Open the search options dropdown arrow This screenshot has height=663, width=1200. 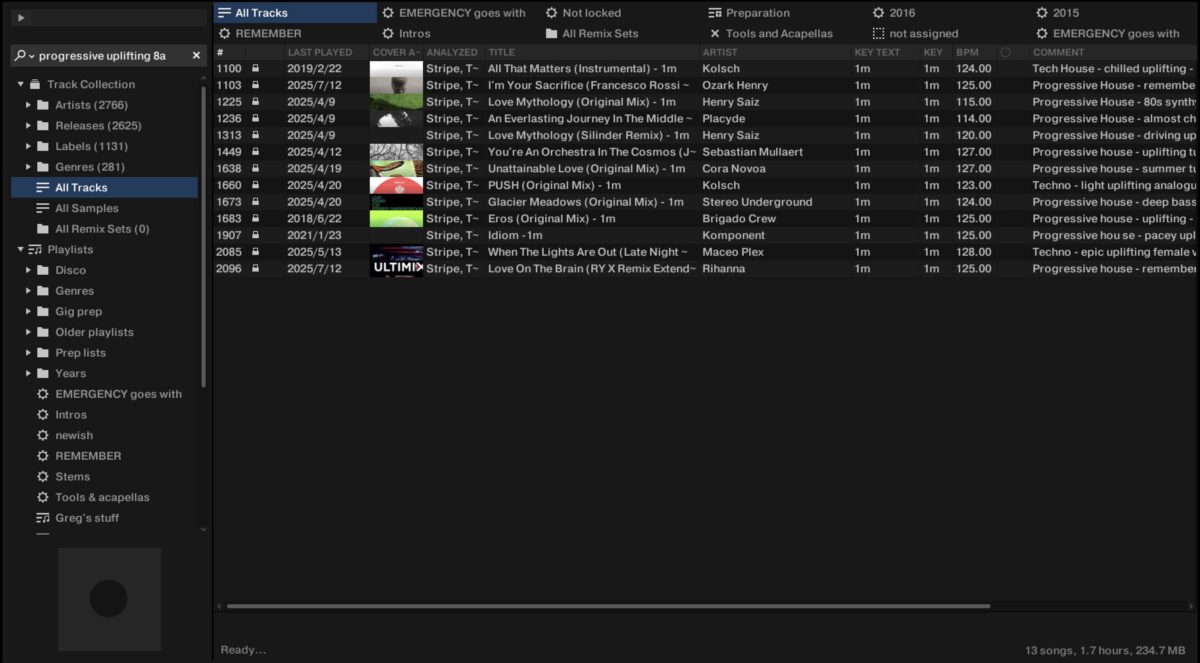pos(32,55)
